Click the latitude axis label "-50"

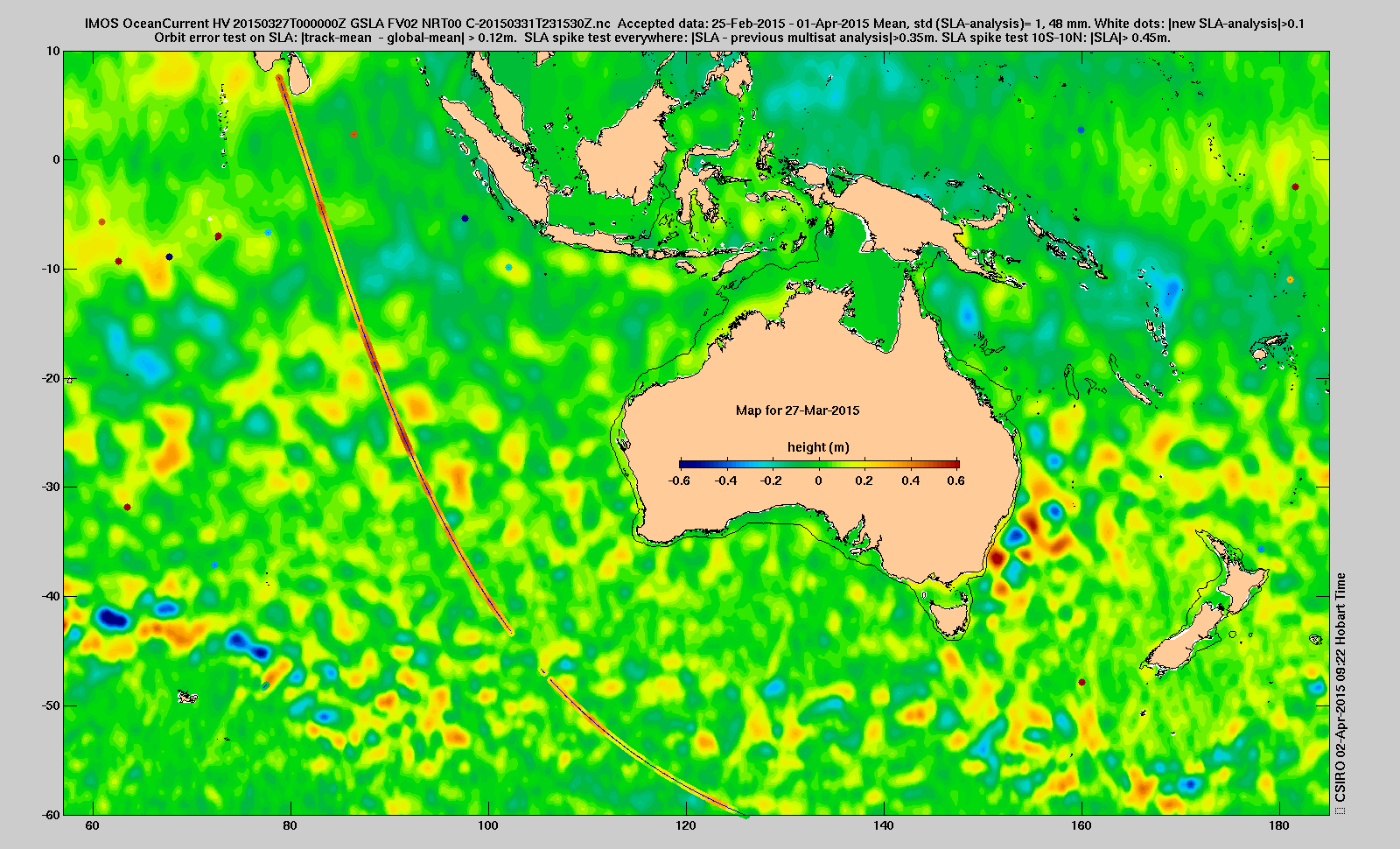[51, 705]
